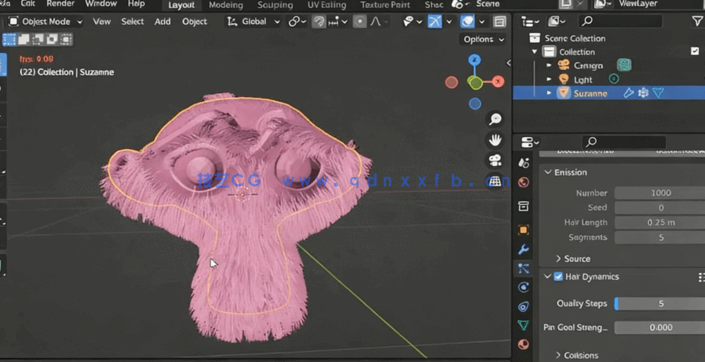Toggle viewport overlays display
Screen dimensions: 705x362
468,22
